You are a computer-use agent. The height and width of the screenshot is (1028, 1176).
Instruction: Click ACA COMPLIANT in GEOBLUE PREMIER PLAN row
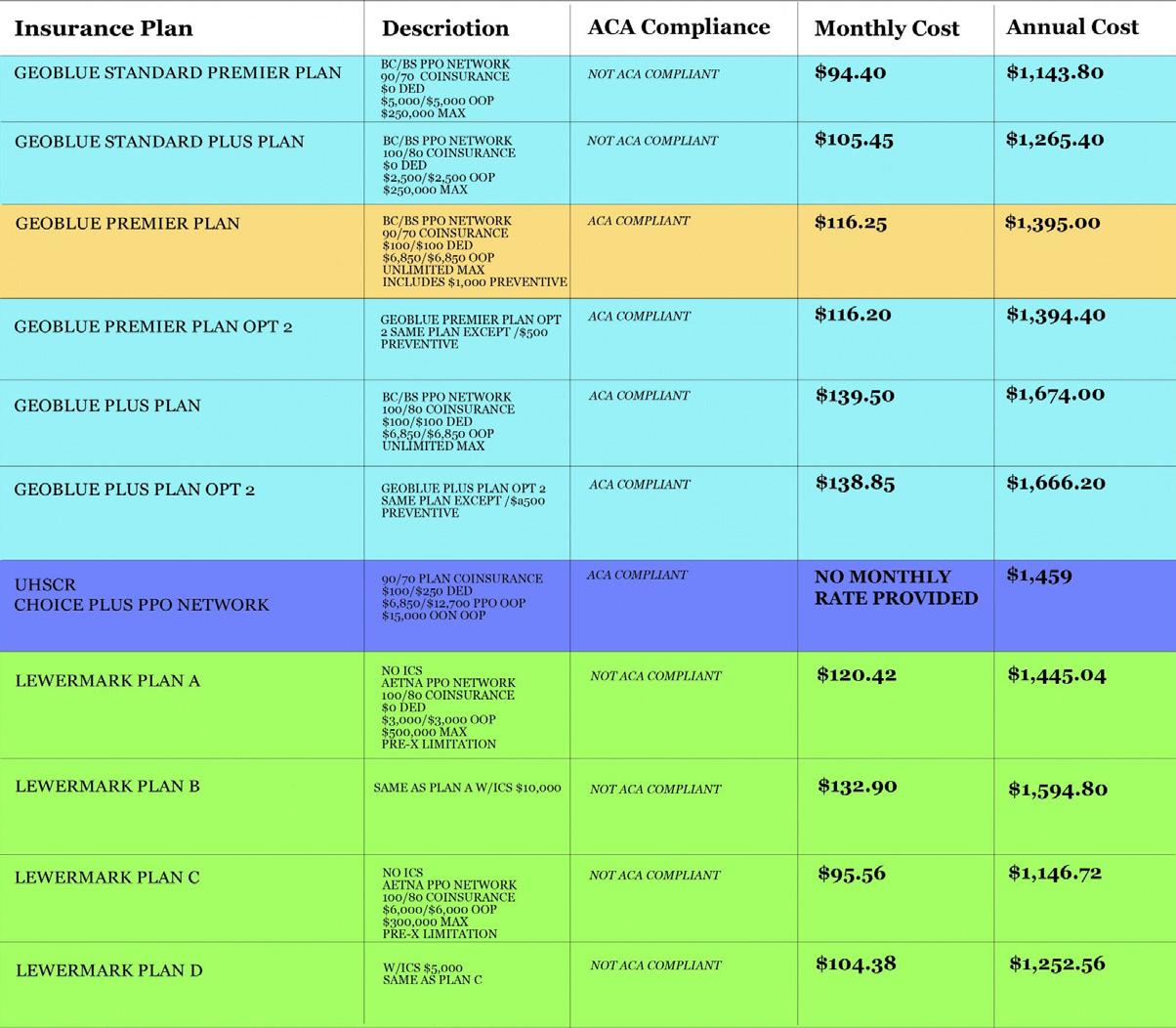click(639, 221)
